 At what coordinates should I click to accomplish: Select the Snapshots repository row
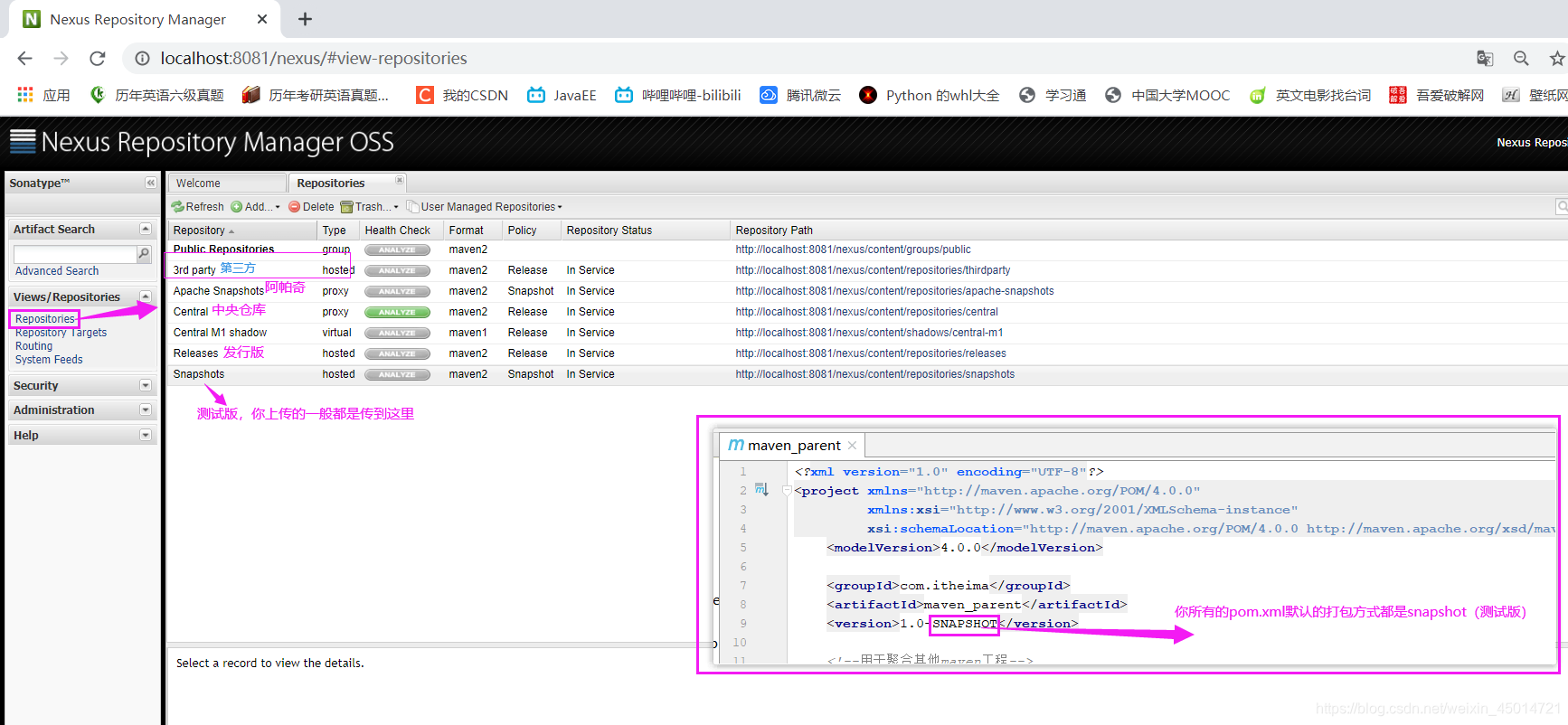868,374
